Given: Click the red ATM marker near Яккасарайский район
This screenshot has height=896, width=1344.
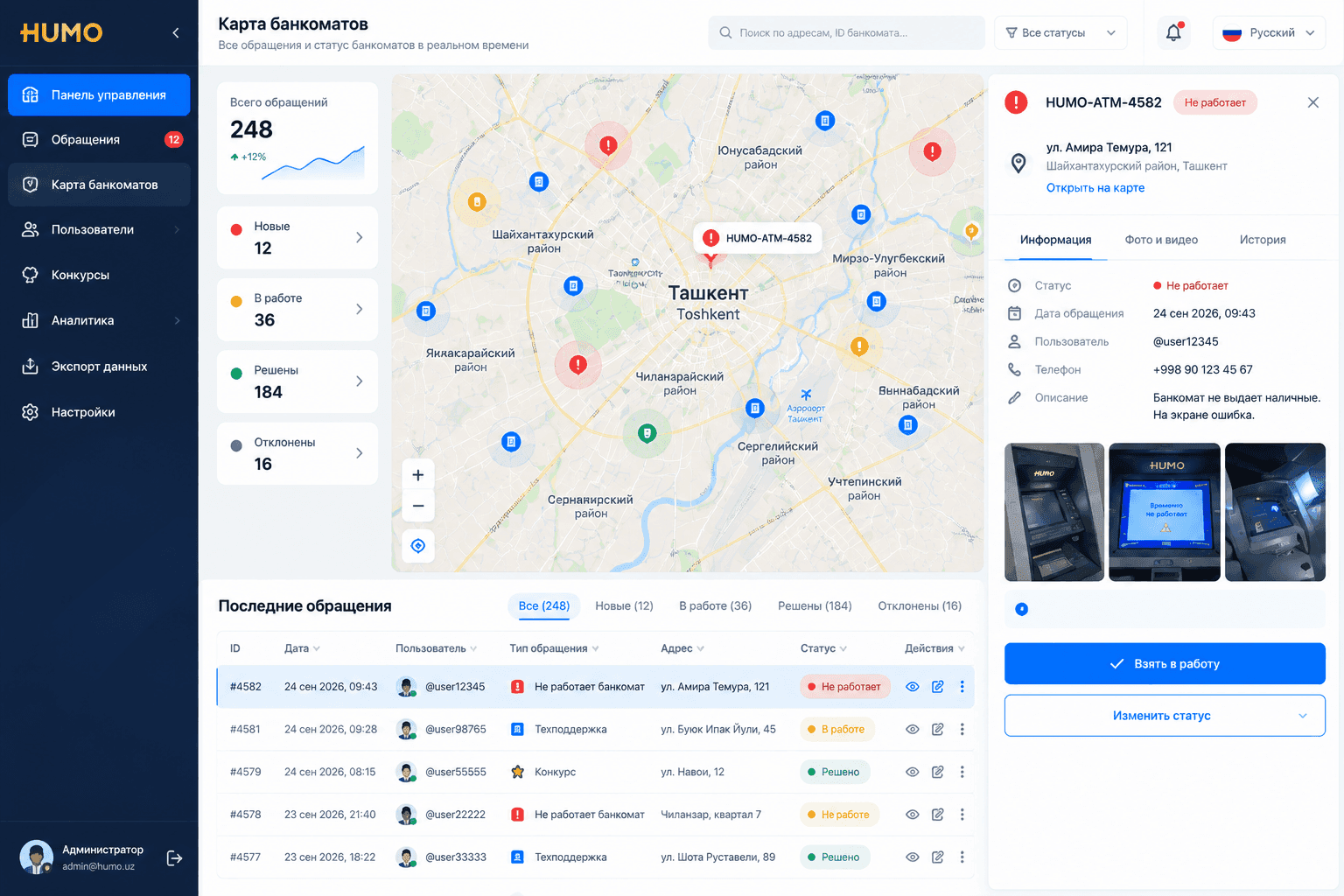Looking at the screenshot, I should [x=577, y=364].
